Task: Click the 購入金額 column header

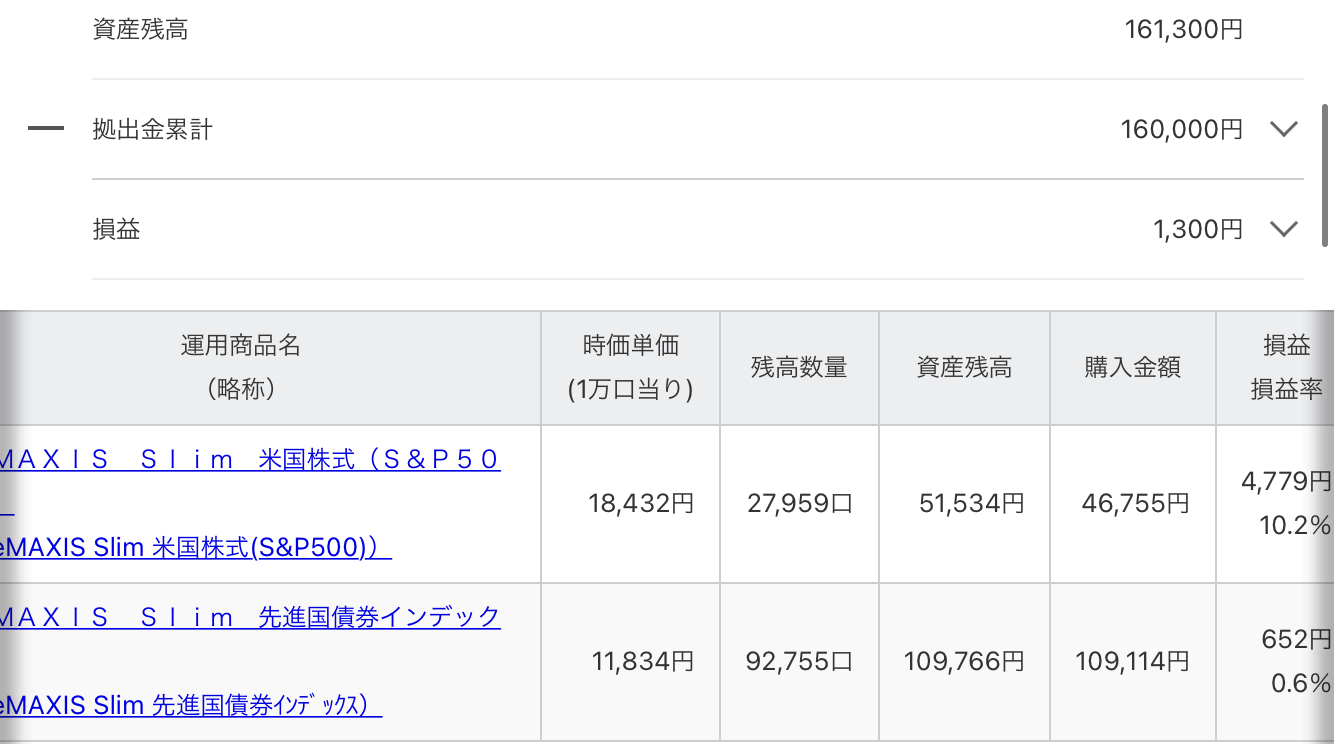Action: point(1132,367)
